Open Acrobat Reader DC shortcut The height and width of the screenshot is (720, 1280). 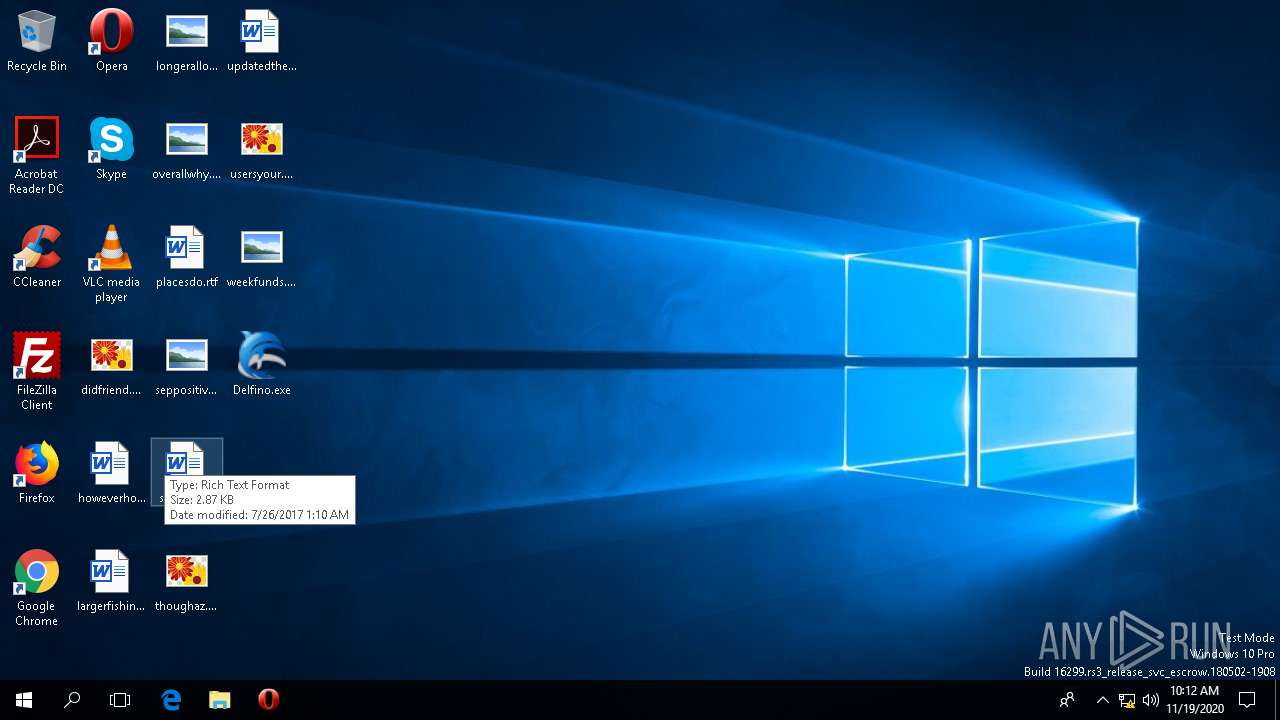click(x=37, y=155)
